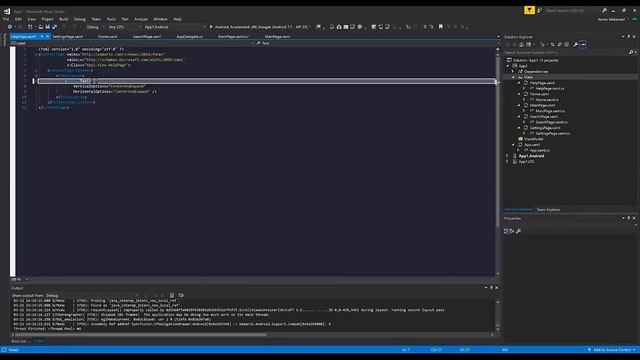This screenshot has width=640, height=360.
Task: Click the Android home-shaped toolbar icon
Action: [x=339, y=27]
